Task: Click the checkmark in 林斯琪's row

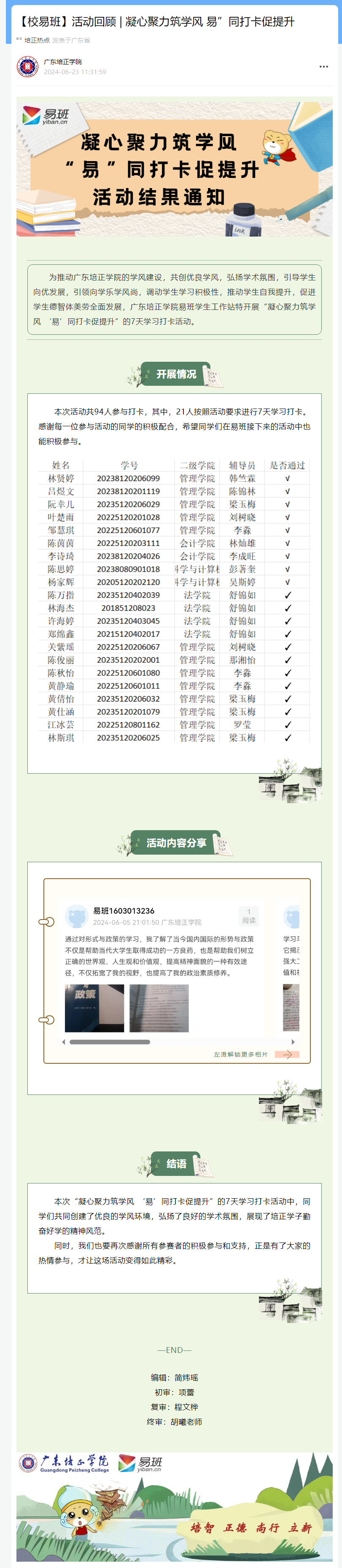Action: click(x=288, y=738)
